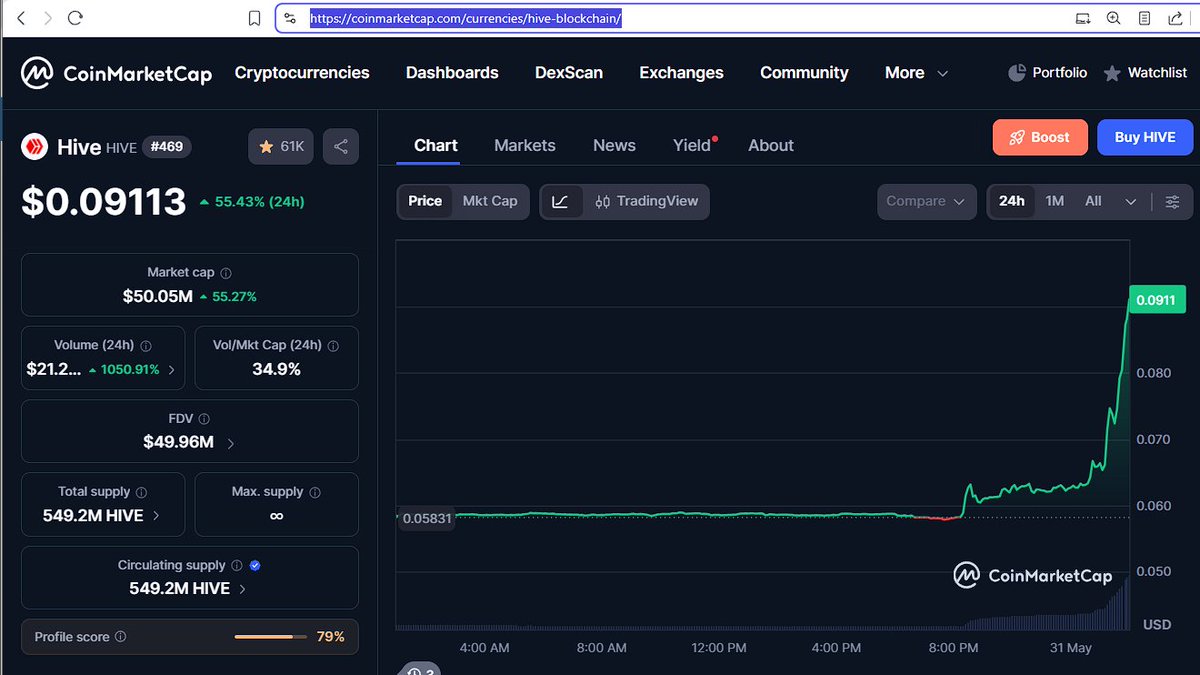Click the FDV info icon
The height and width of the screenshot is (675, 1200).
pos(204,420)
